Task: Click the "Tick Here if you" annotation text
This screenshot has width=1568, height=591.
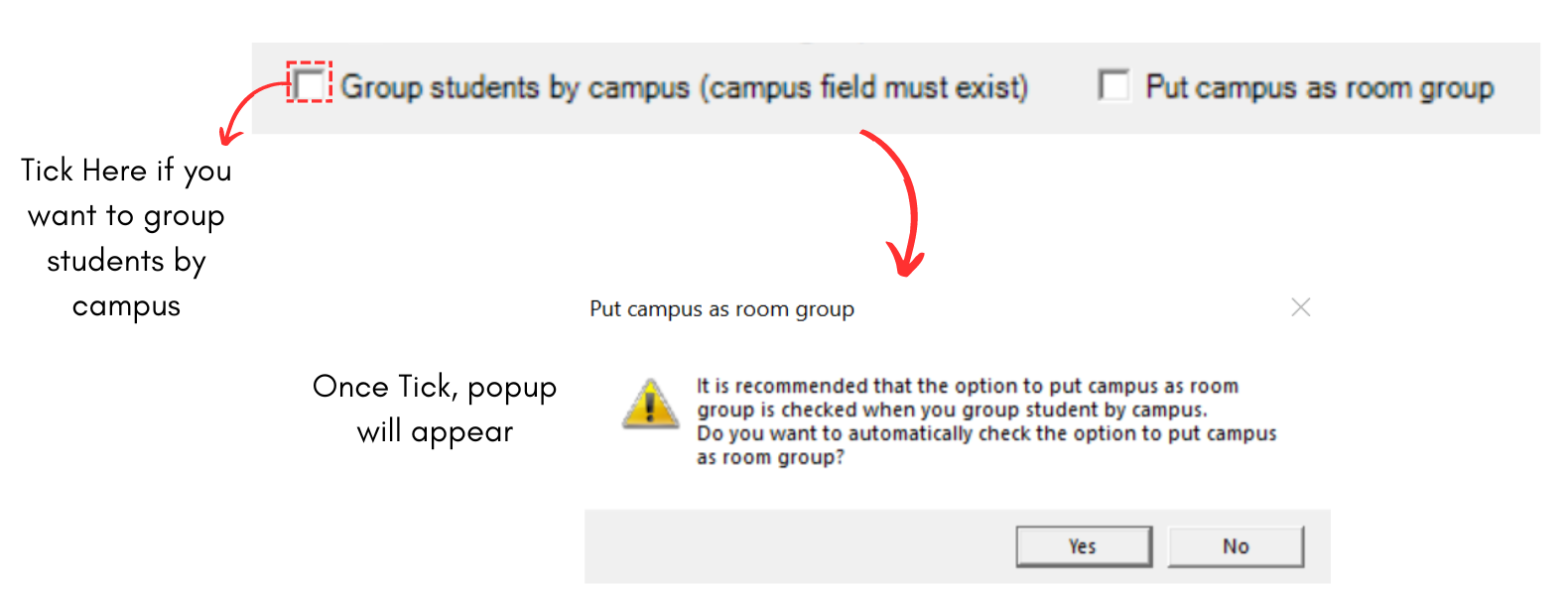Action: click(126, 171)
